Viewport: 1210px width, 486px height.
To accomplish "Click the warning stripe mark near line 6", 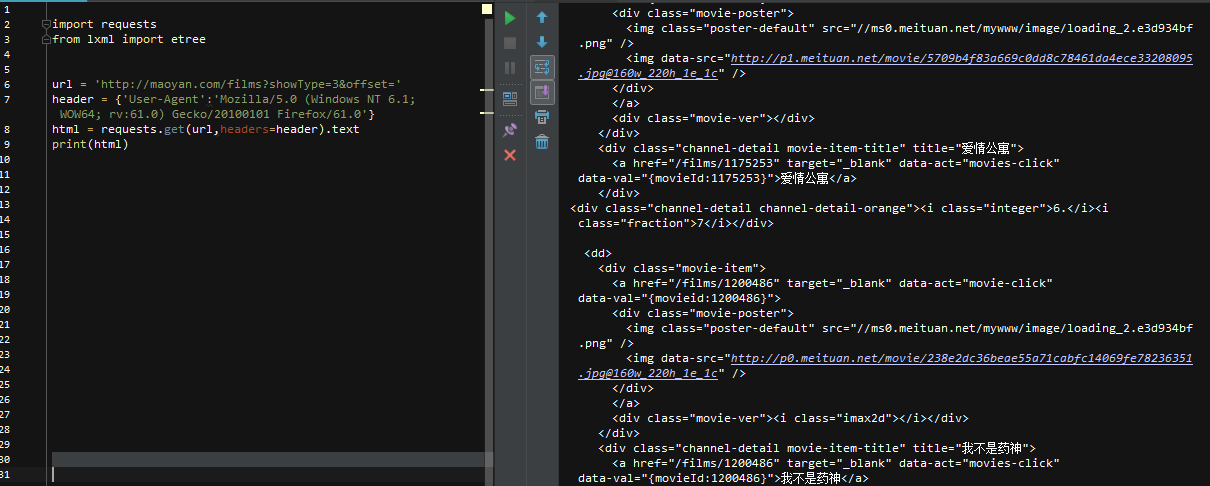I will (487, 90).
